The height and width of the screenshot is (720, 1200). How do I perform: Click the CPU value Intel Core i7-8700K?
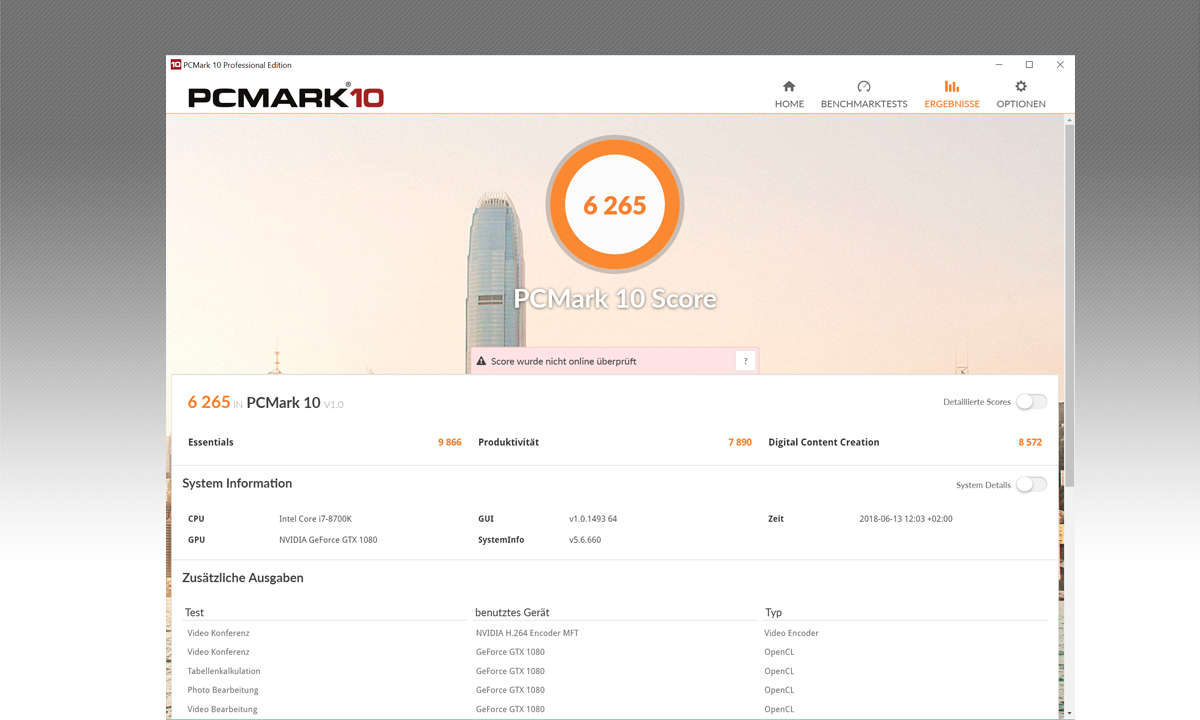[x=315, y=519]
